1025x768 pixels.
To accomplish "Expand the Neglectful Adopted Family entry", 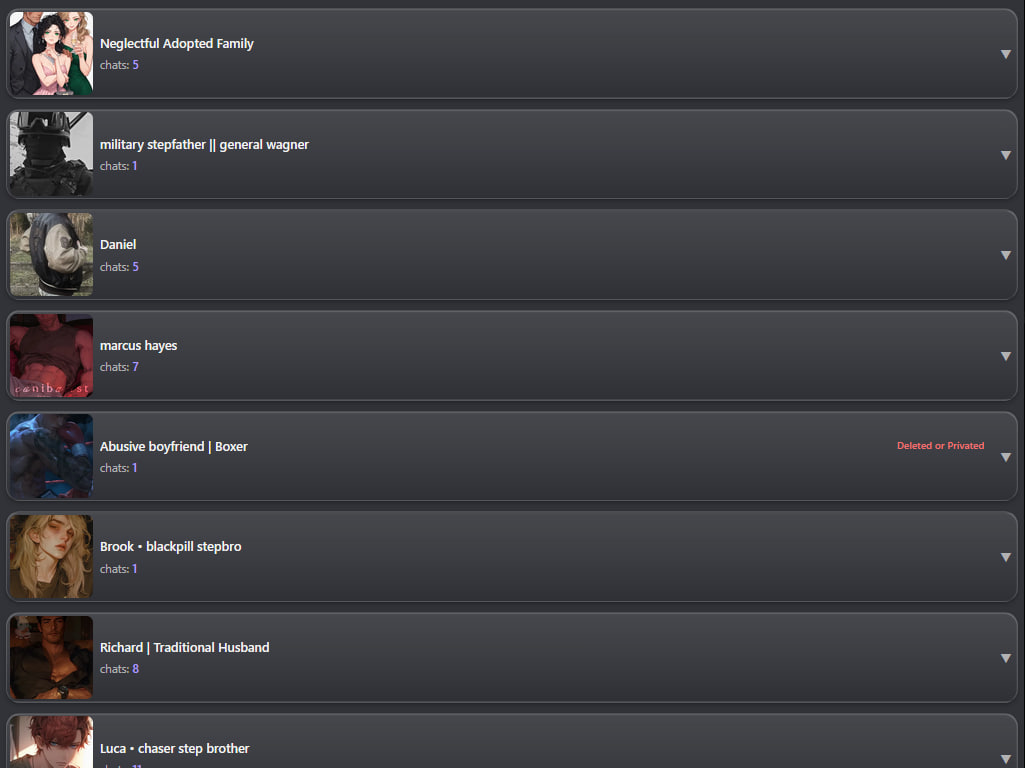I will 1005,54.
